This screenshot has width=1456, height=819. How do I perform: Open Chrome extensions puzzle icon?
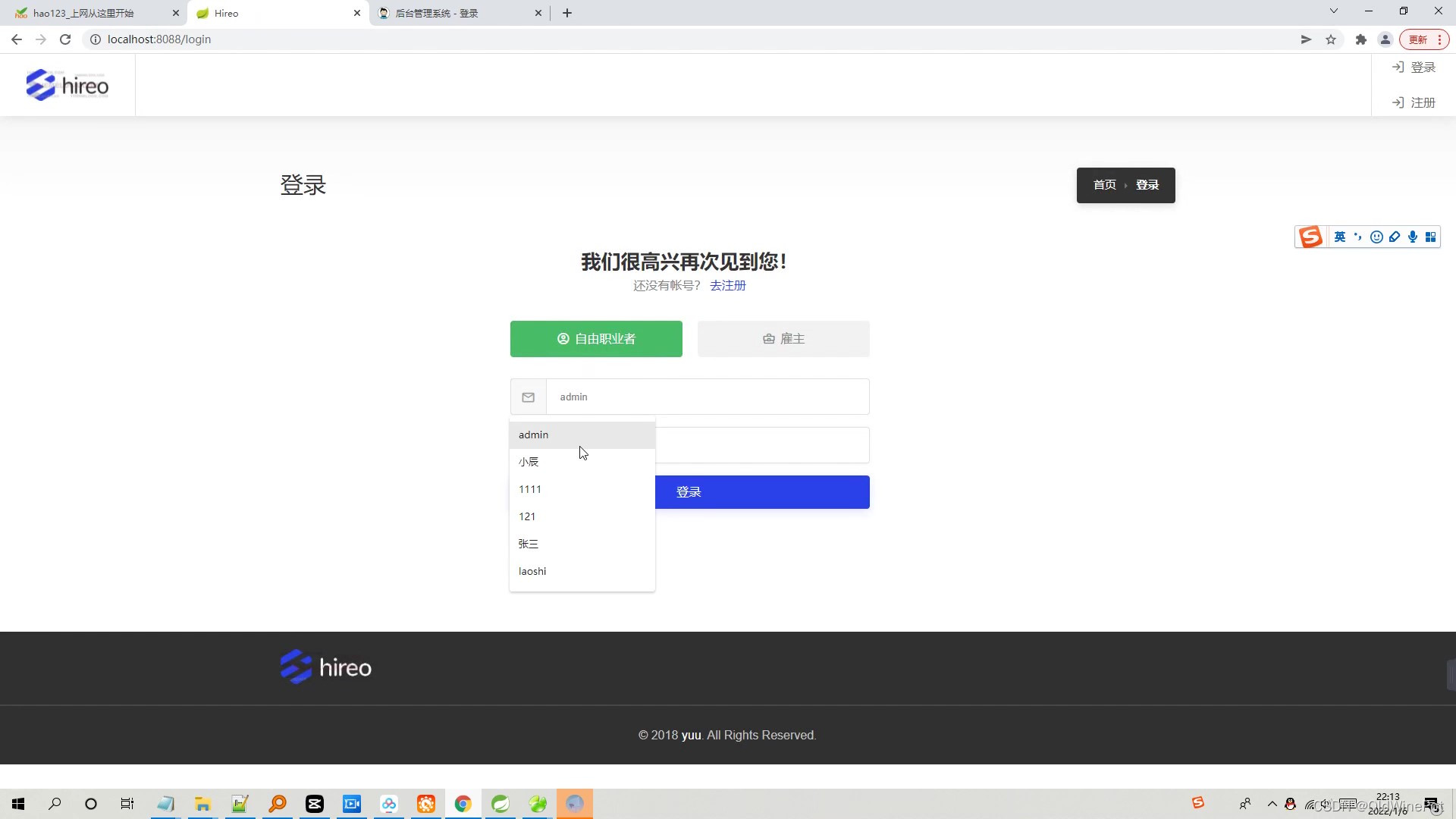tap(1360, 39)
